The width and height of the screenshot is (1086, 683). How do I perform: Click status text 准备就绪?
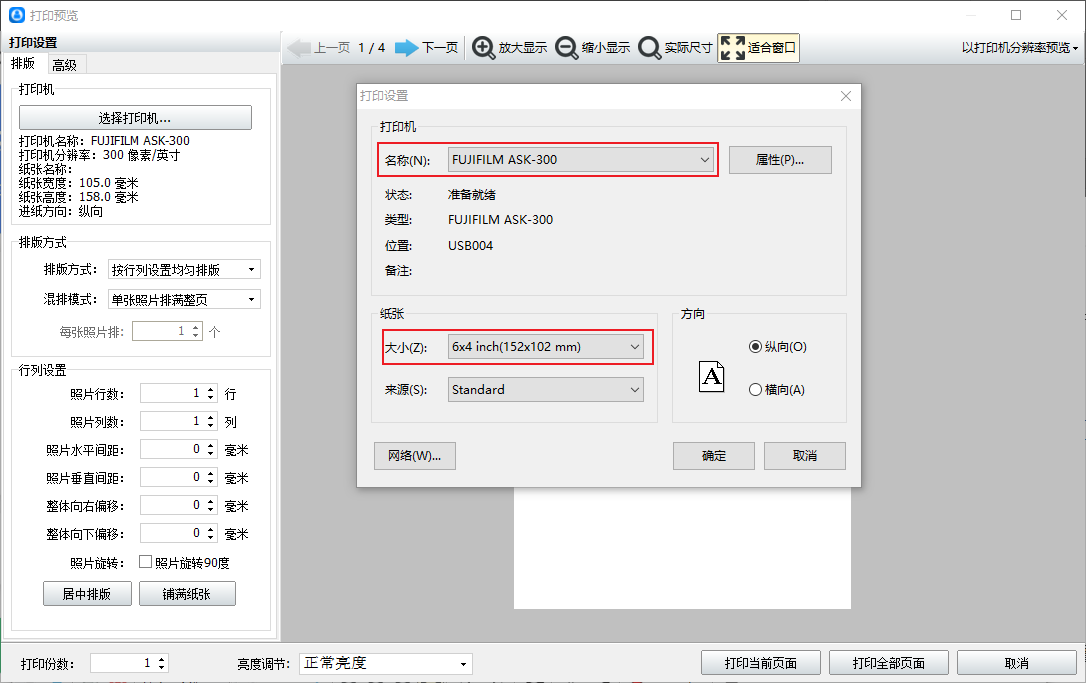(472, 195)
